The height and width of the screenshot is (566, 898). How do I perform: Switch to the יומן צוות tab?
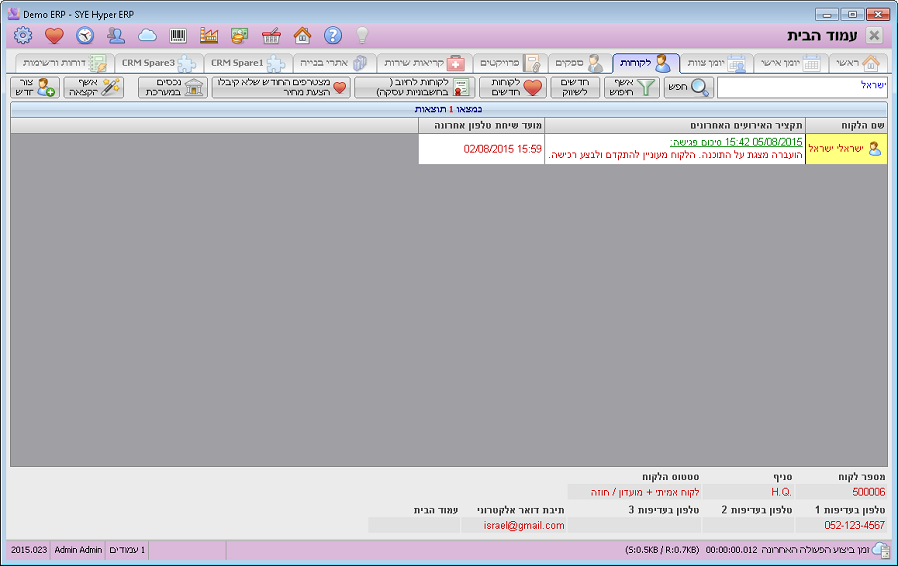(717, 63)
